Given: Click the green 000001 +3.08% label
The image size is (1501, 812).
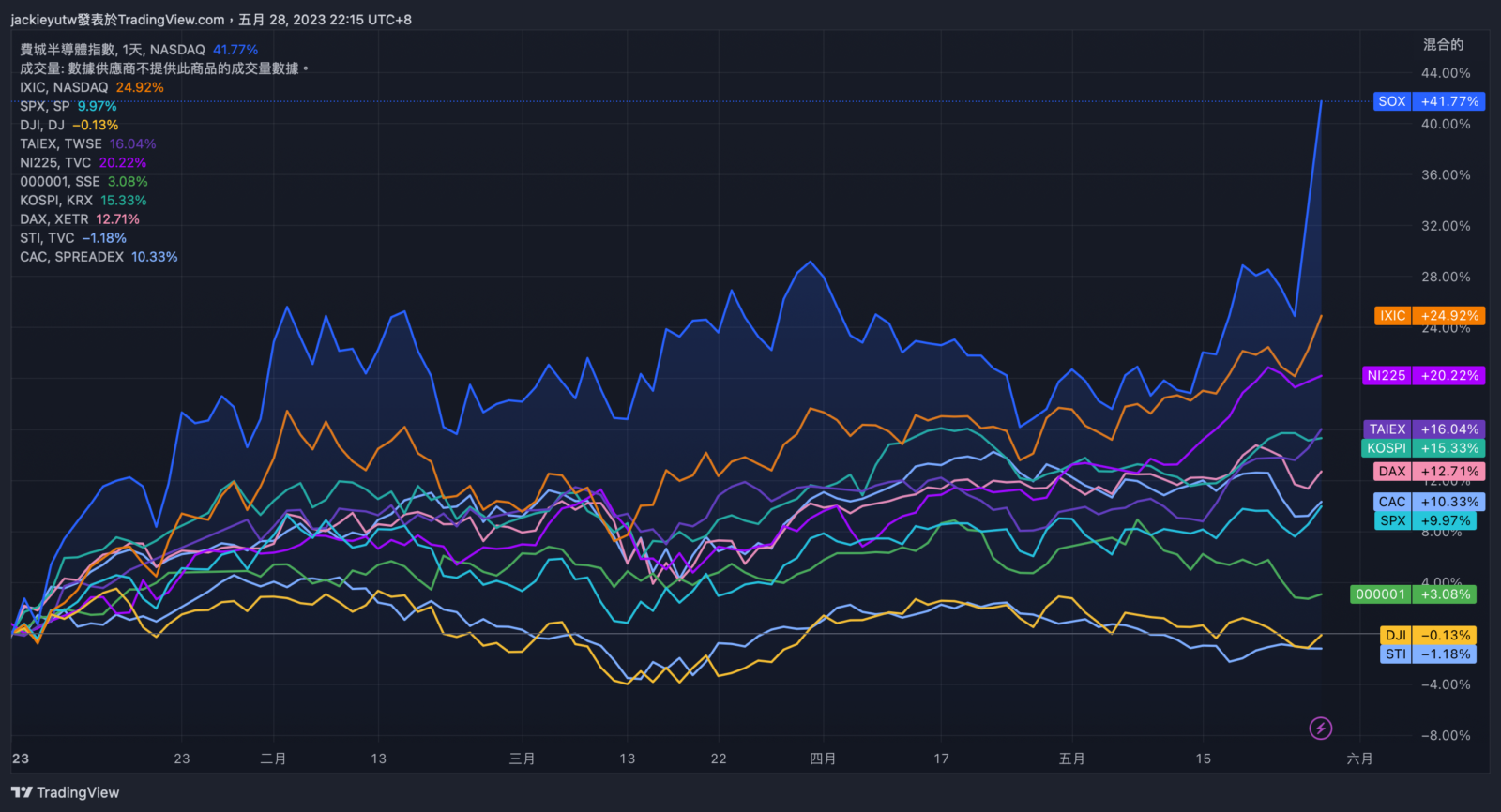Looking at the screenshot, I should pyautogui.click(x=1414, y=594).
